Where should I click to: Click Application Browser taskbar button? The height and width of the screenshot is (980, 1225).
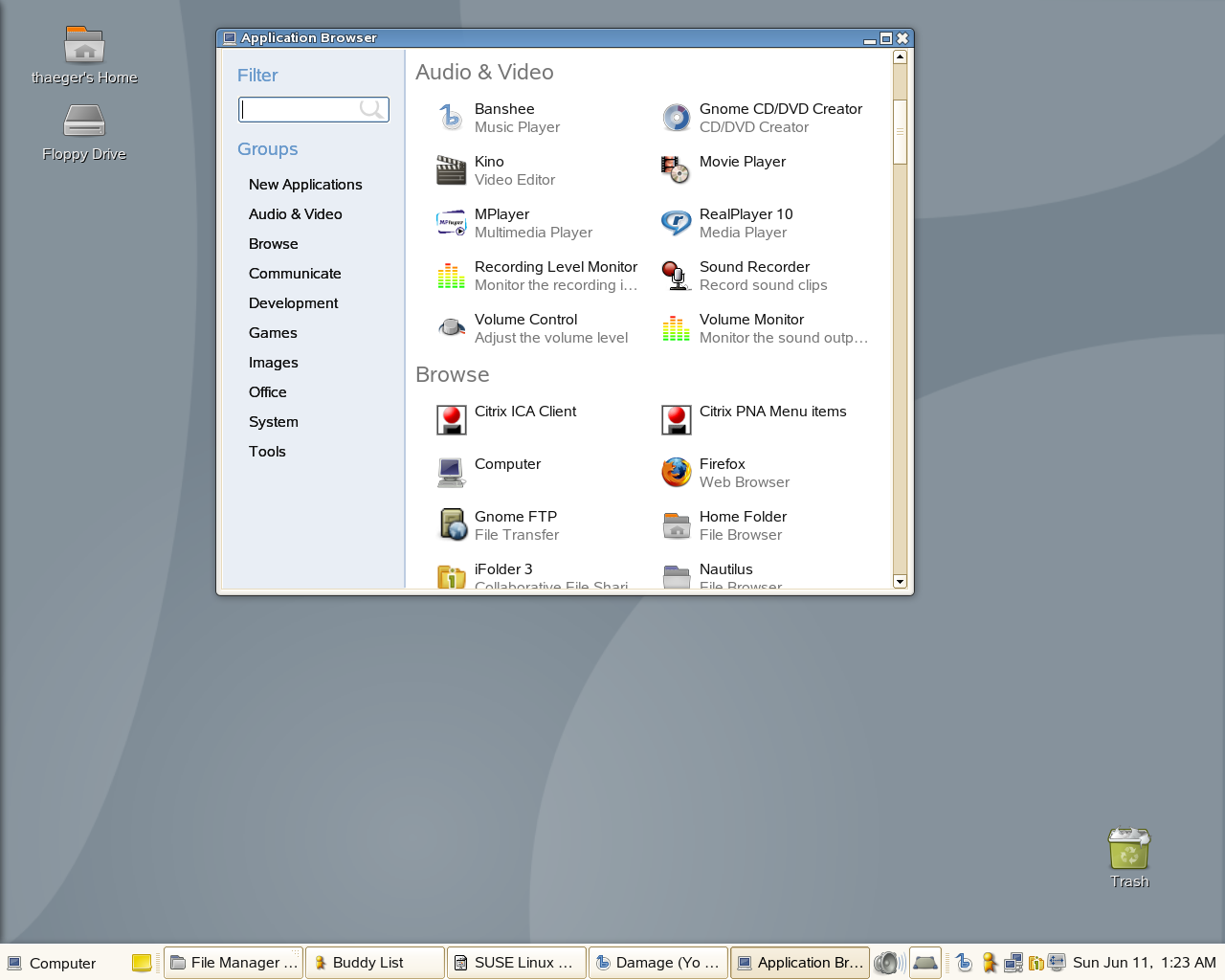pyautogui.click(x=800, y=963)
